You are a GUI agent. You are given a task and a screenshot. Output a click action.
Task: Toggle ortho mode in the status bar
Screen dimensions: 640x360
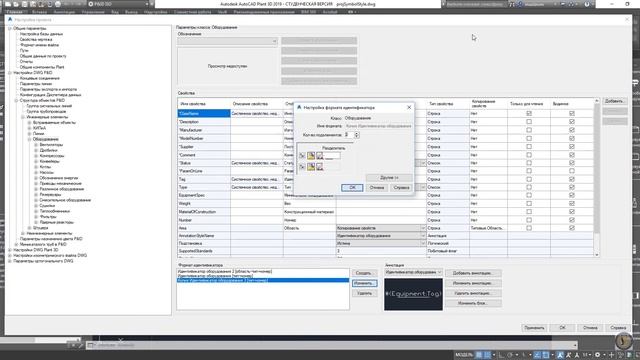coord(502,355)
